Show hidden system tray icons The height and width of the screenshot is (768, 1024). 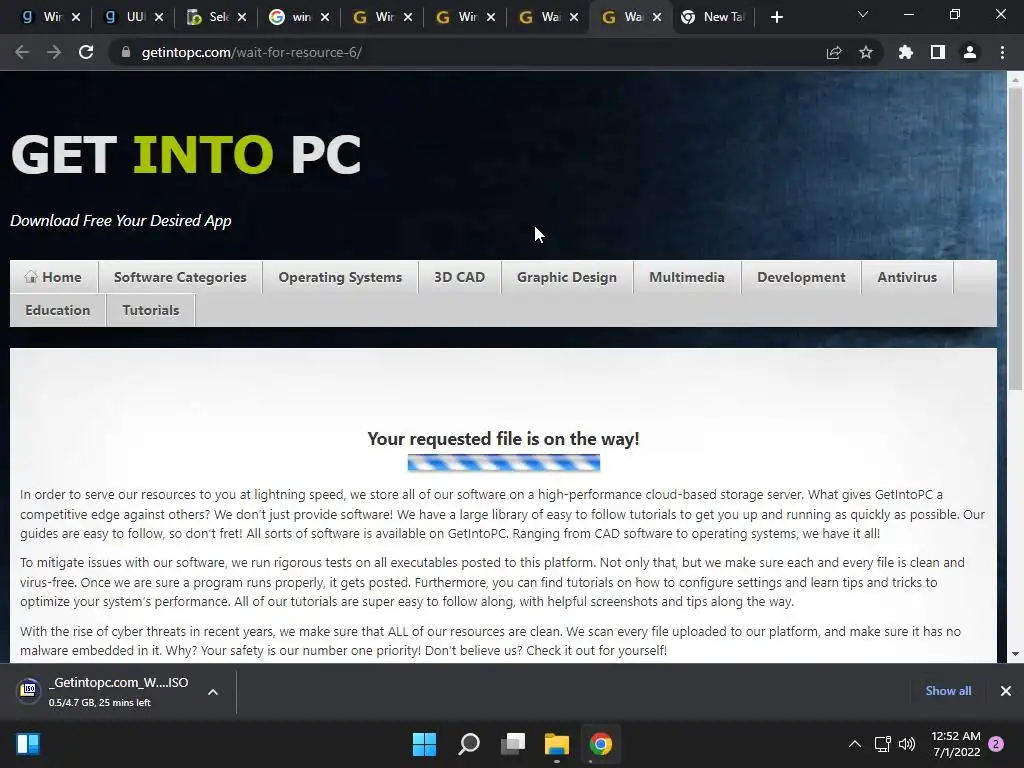(x=854, y=744)
